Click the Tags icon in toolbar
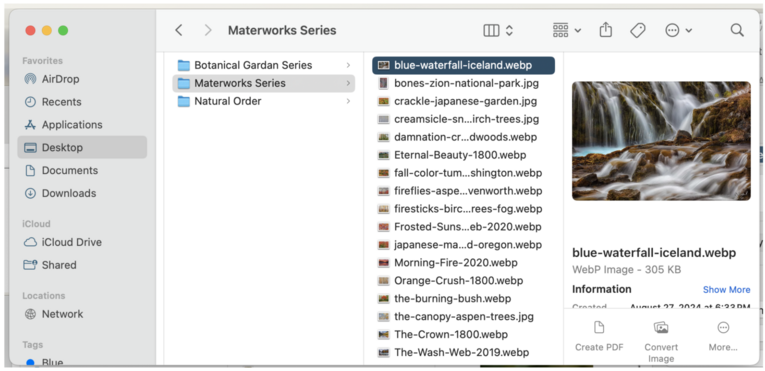This screenshot has height=371, width=765. pyautogui.click(x=638, y=30)
